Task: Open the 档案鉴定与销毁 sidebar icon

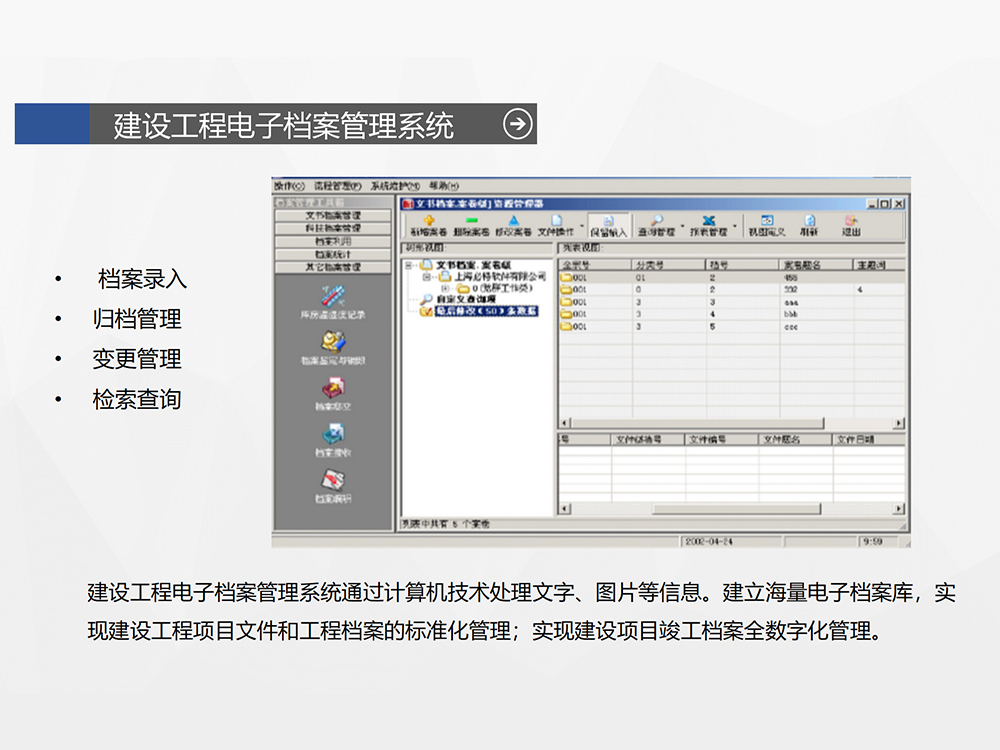Action: coord(333,342)
